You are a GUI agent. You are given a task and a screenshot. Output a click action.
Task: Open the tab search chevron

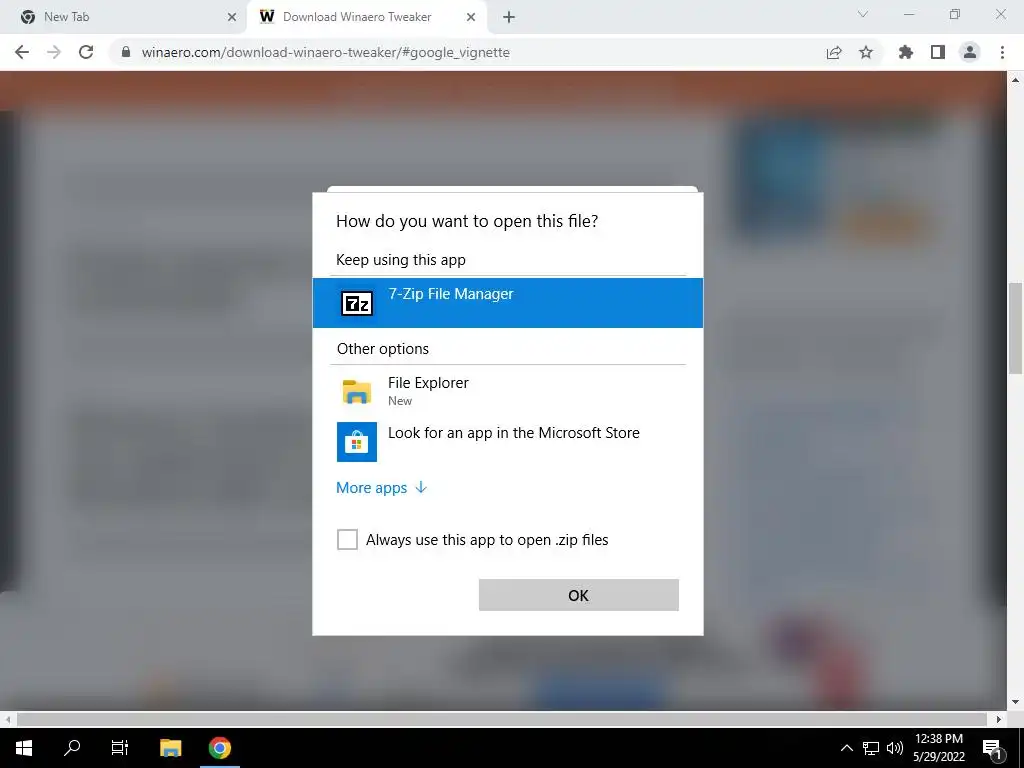[863, 14]
